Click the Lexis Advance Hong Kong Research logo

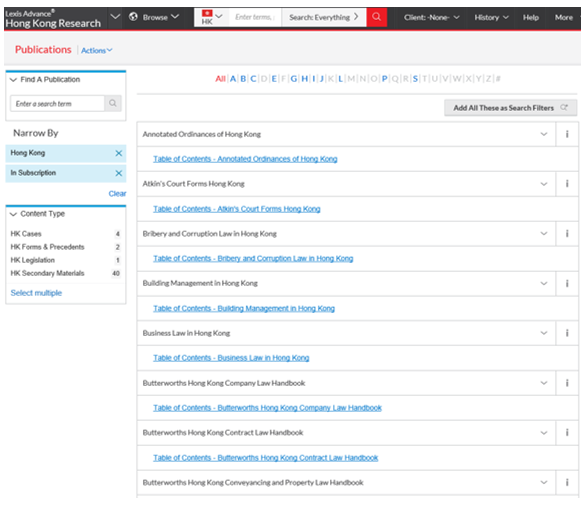pos(53,19)
